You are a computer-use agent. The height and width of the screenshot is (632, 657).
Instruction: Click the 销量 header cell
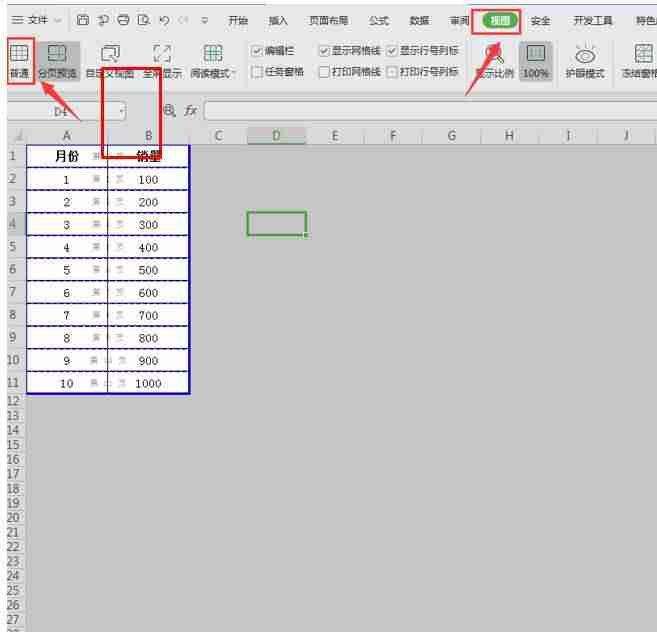pos(148,156)
